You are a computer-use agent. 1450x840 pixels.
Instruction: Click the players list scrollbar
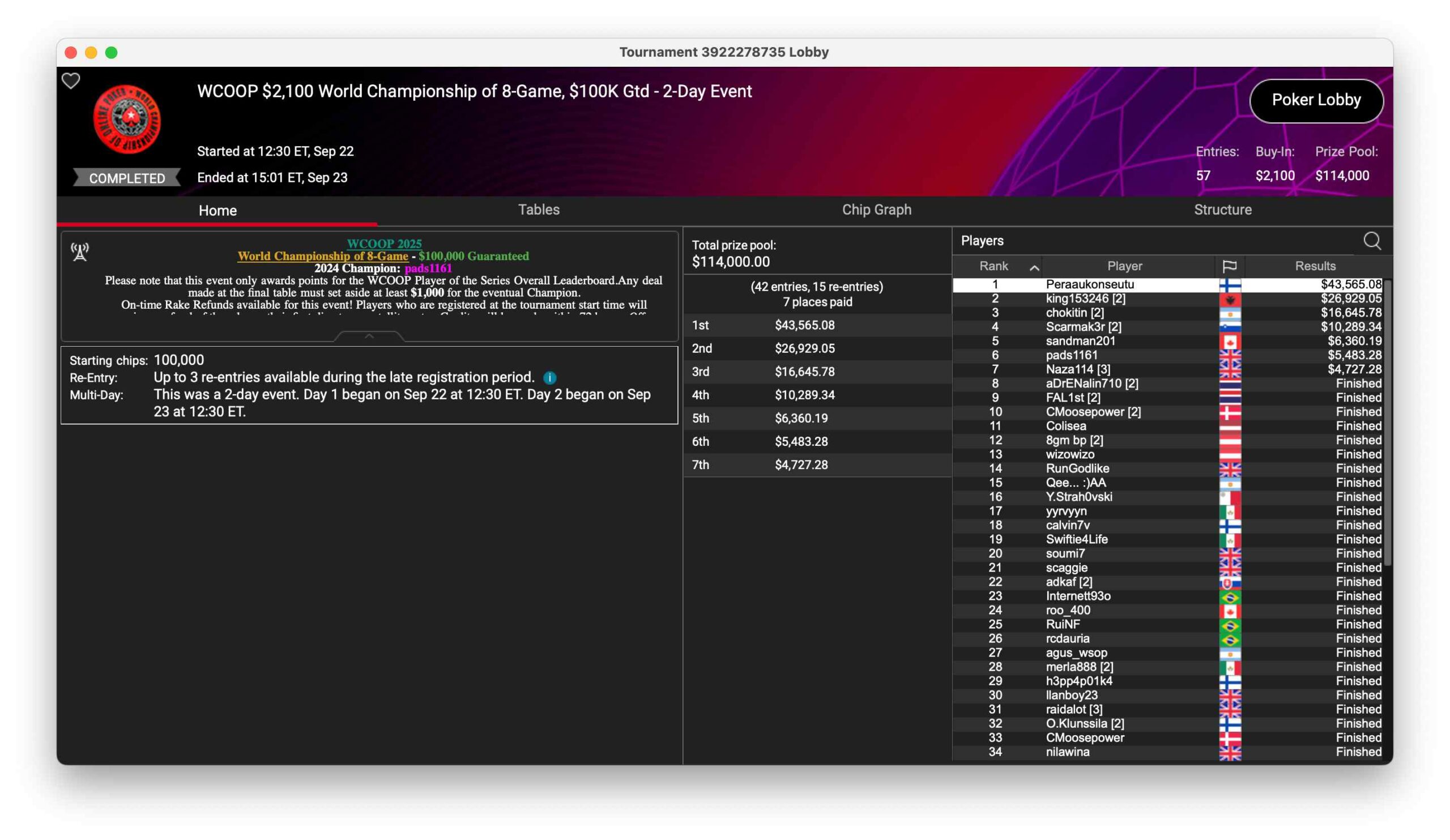tap(1387, 423)
